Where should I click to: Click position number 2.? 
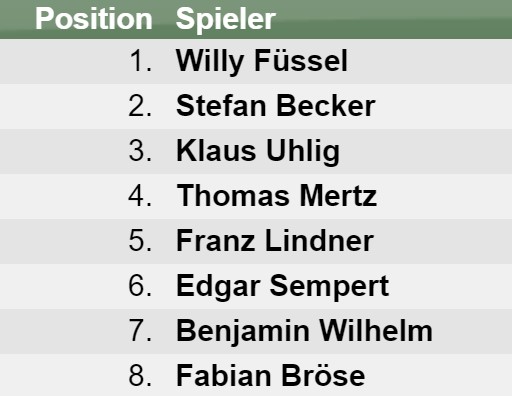click(140, 106)
